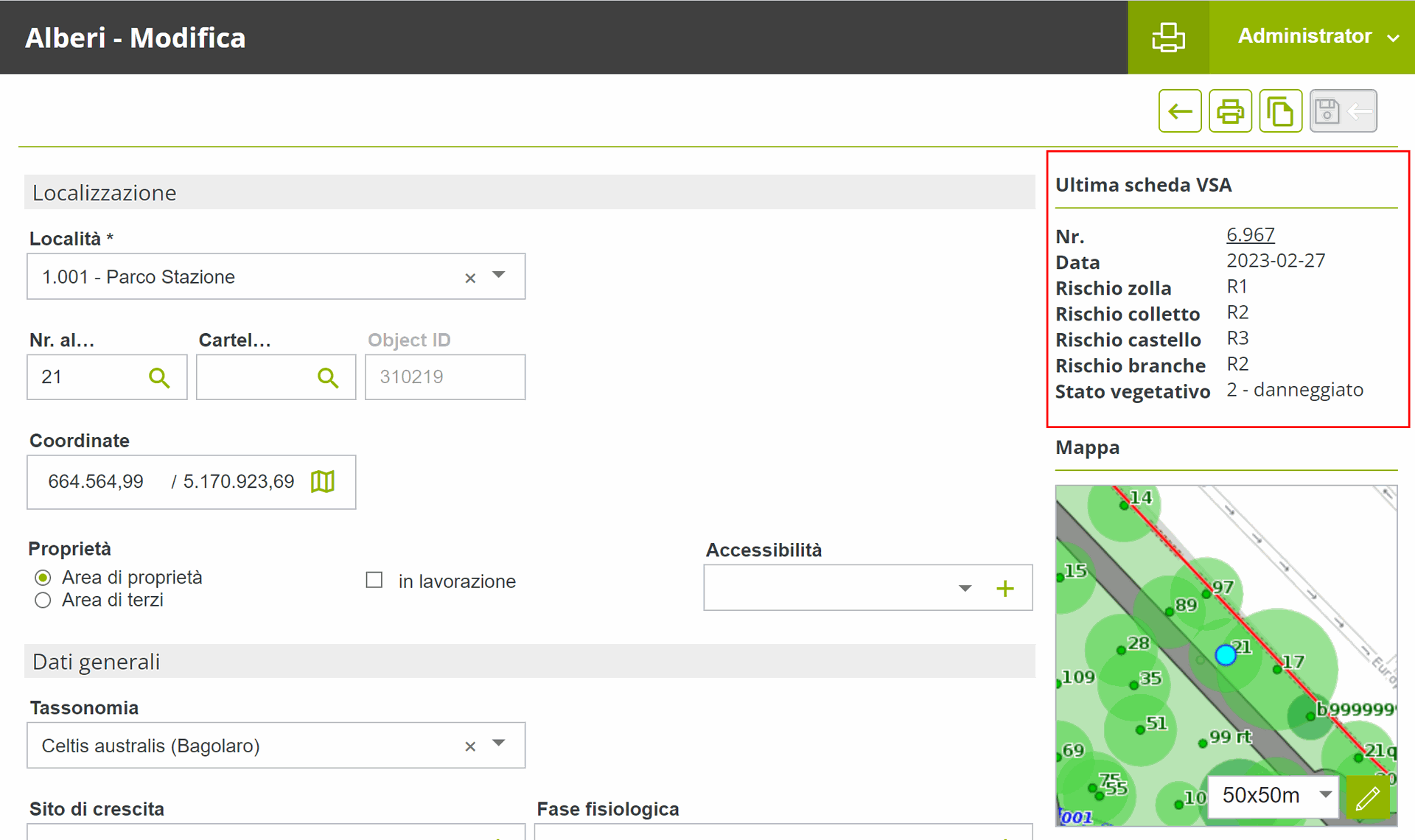Click the green print toolbar button
The height and width of the screenshot is (840, 1415).
[1229, 111]
